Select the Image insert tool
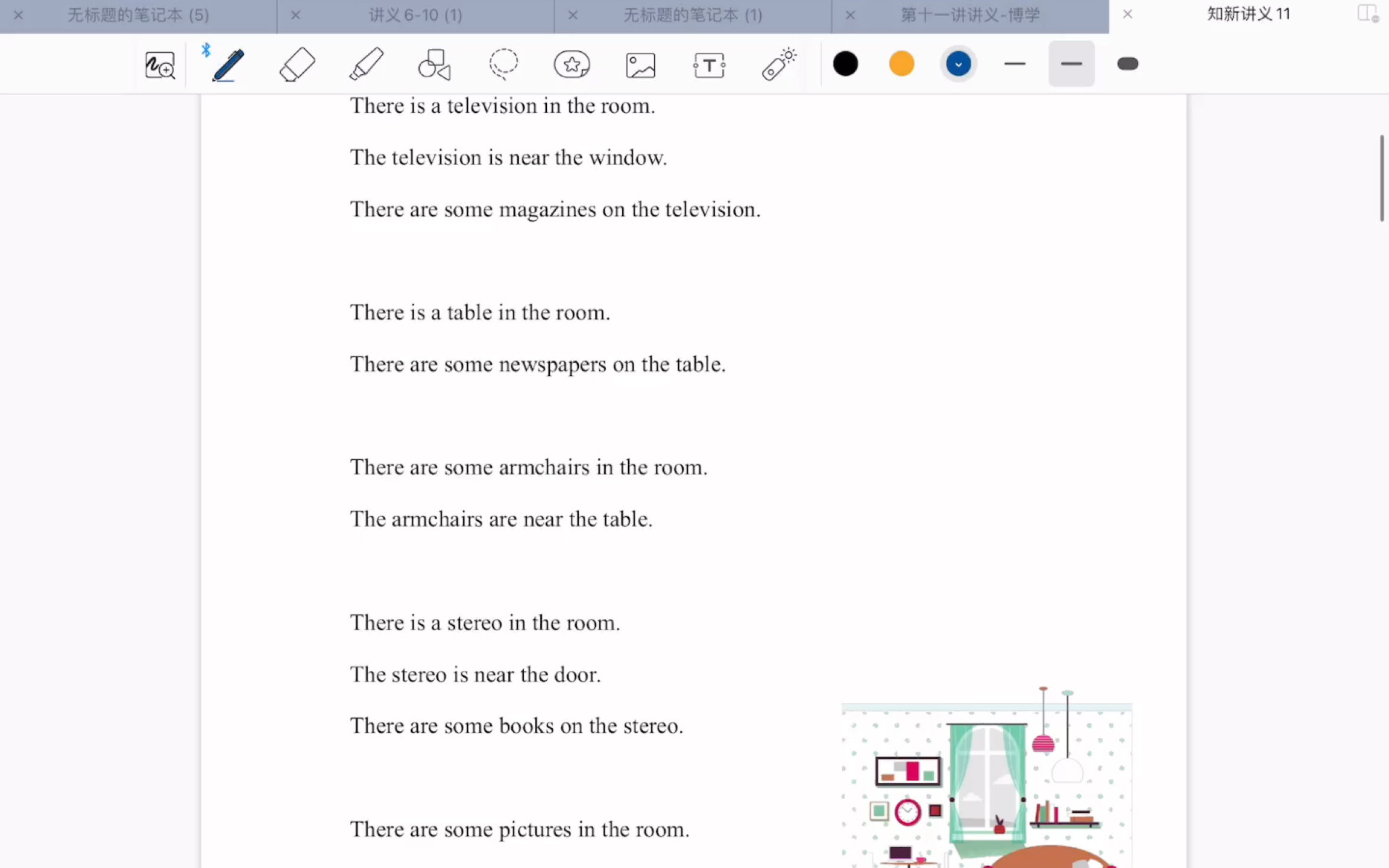 pos(640,65)
